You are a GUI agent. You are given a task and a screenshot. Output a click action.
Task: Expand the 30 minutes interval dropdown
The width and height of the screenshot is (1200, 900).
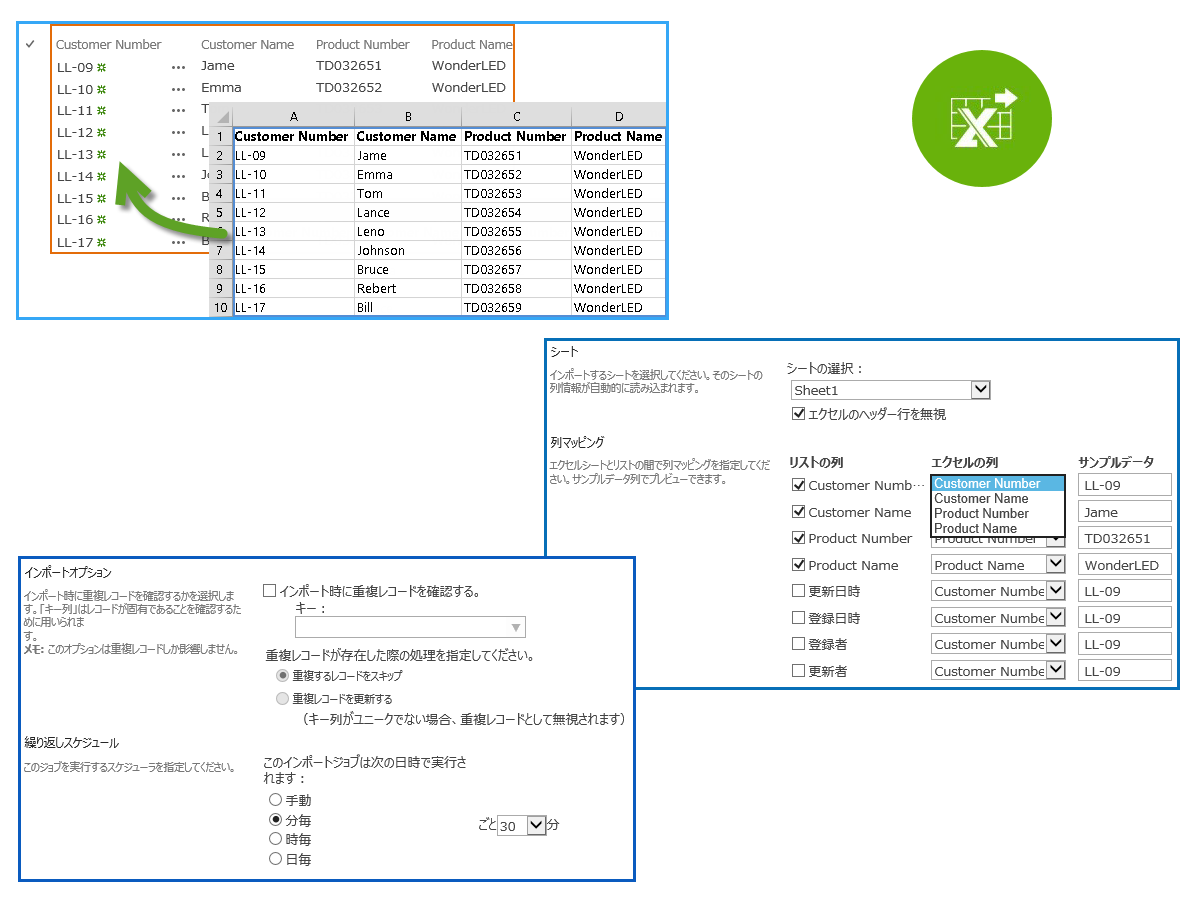click(536, 826)
